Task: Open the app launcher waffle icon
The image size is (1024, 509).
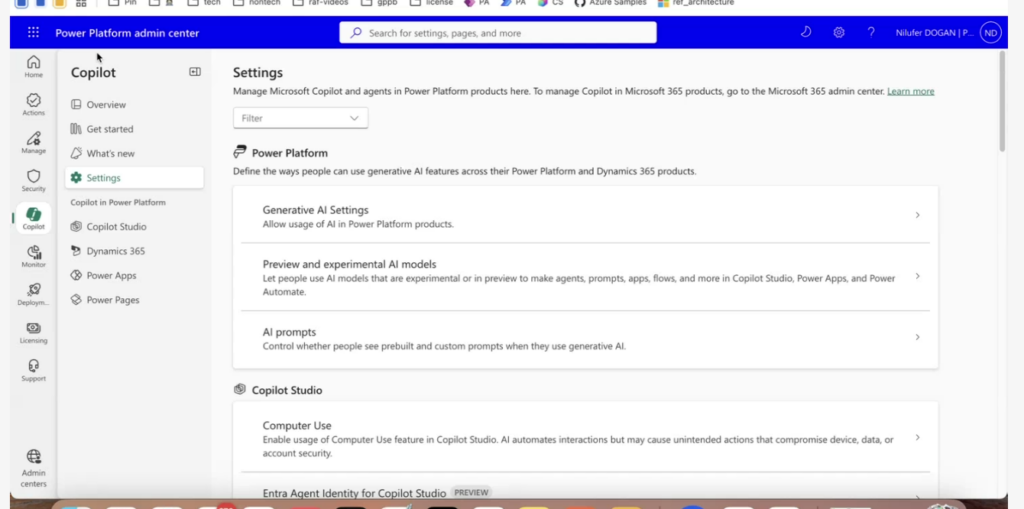Action: pyautogui.click(x=33, y=33)
